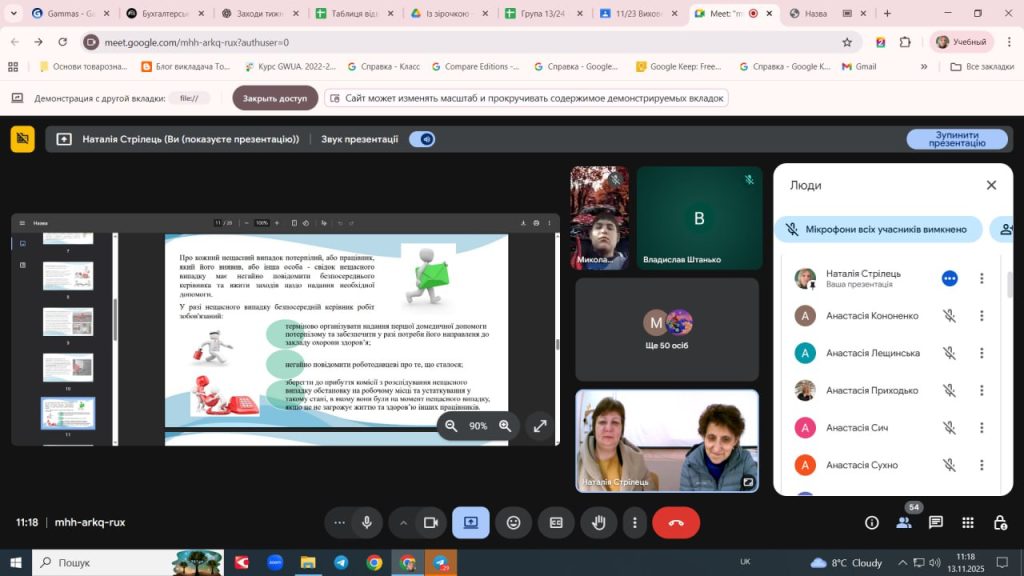Open the host controls lock icon
The height and width of the screenshot is (576, 1024).
(1000, 522)
